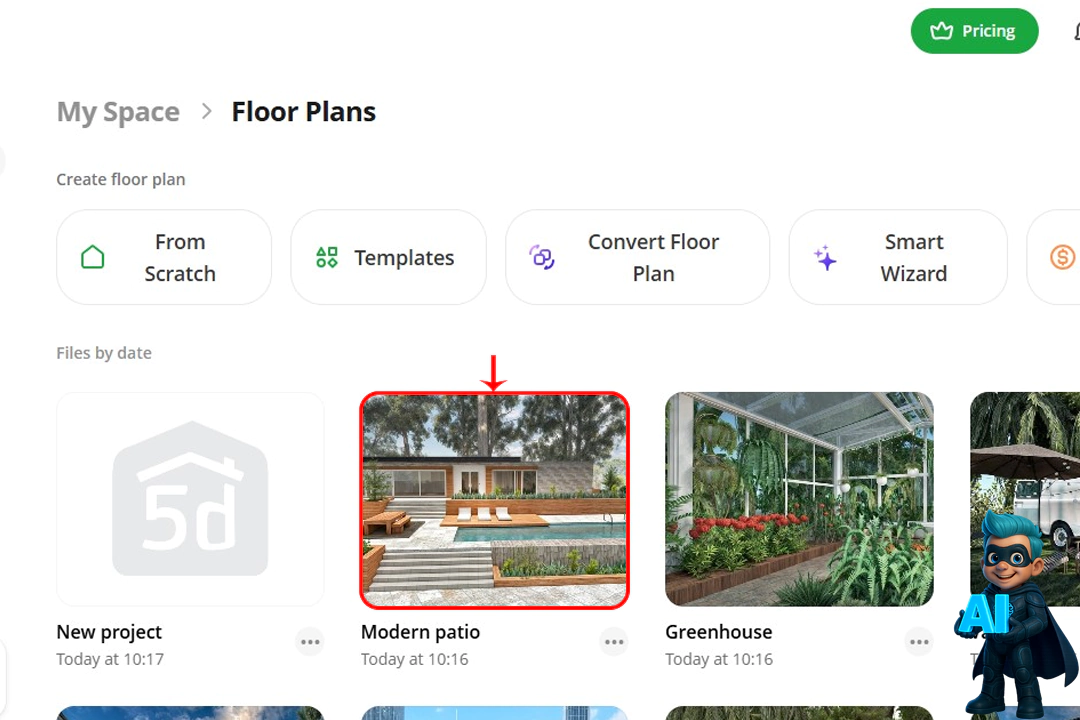Click the Modern patio project title

click(420, 632)
